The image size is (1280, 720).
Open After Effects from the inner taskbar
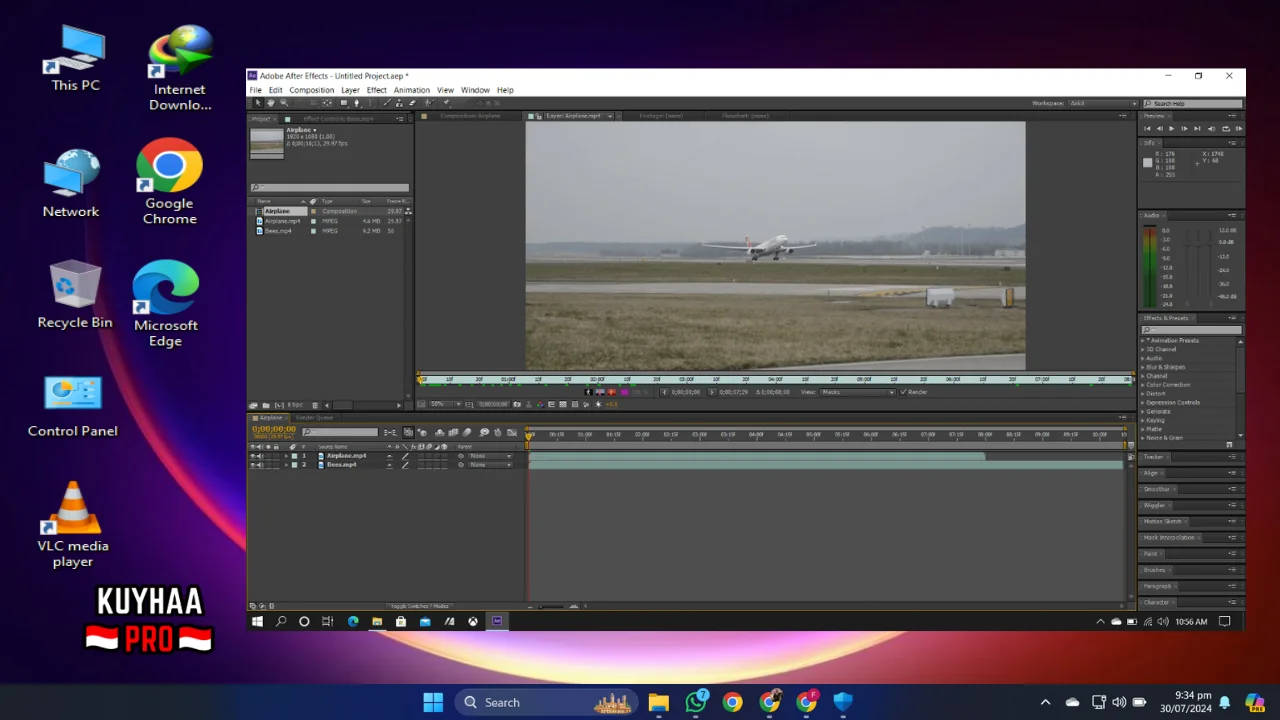[x=497, y=621]
